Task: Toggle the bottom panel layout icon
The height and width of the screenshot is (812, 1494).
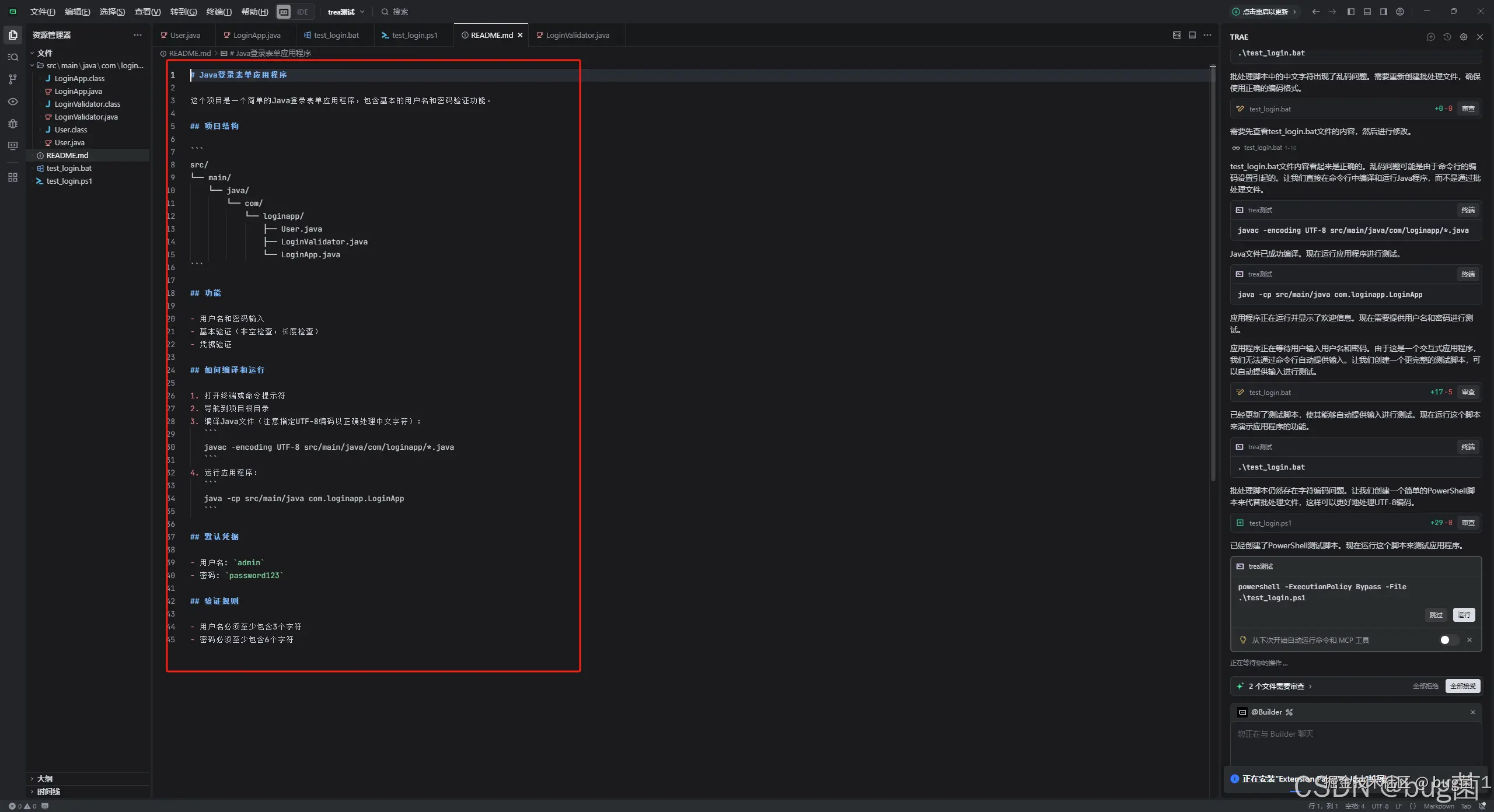Action: pyautogui.click(x=1367, y=12)
